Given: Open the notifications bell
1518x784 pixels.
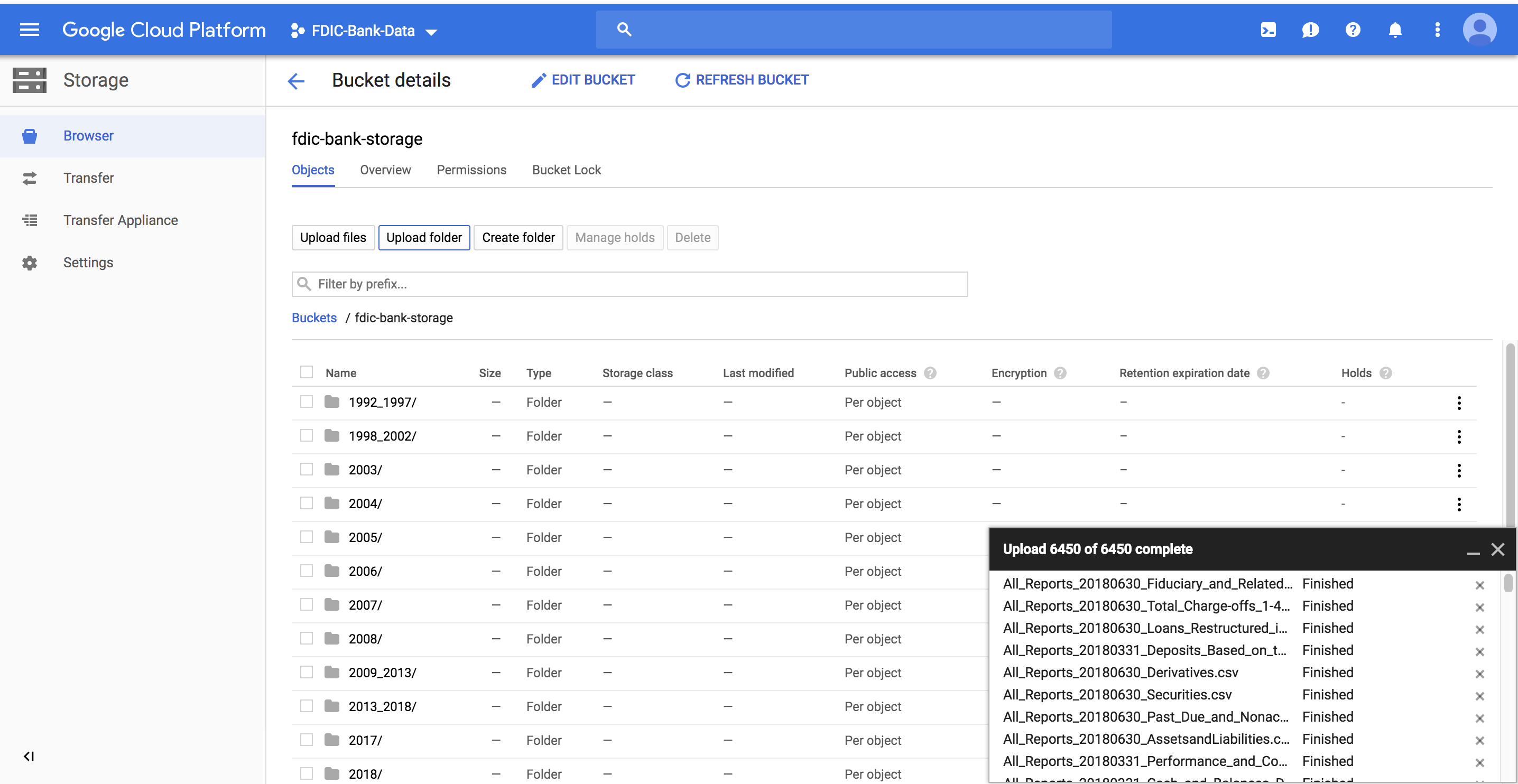Looking at the screenshot, I should click(1394, 30).
